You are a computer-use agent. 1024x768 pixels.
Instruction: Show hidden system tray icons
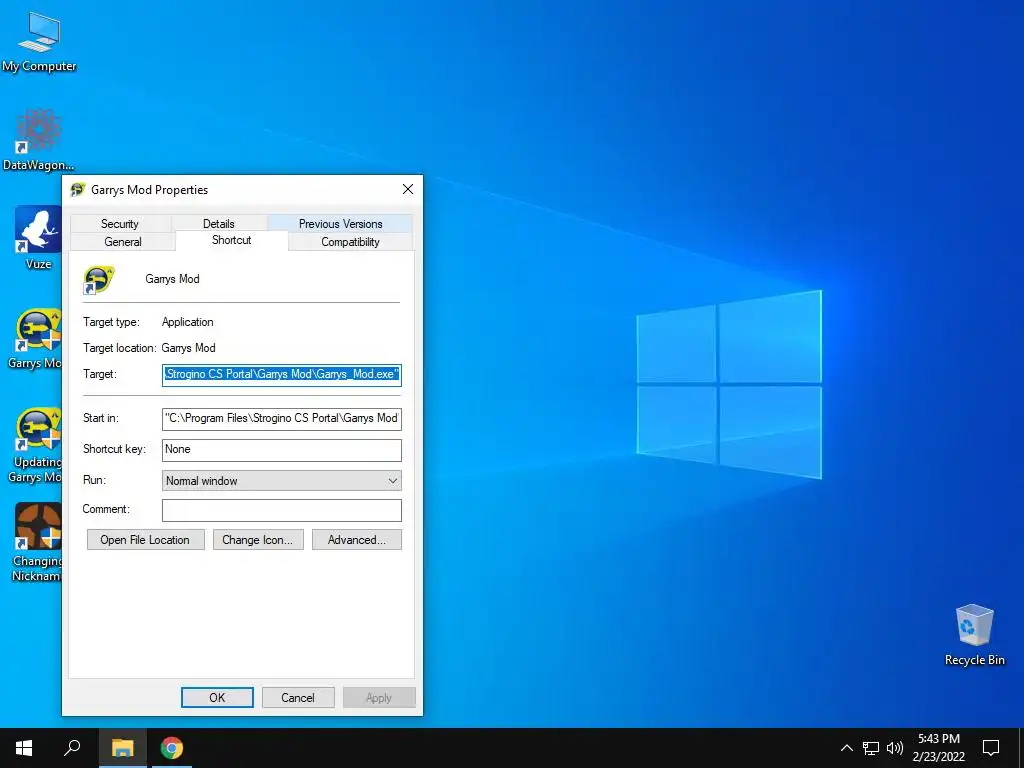click(x=846, y=748)
